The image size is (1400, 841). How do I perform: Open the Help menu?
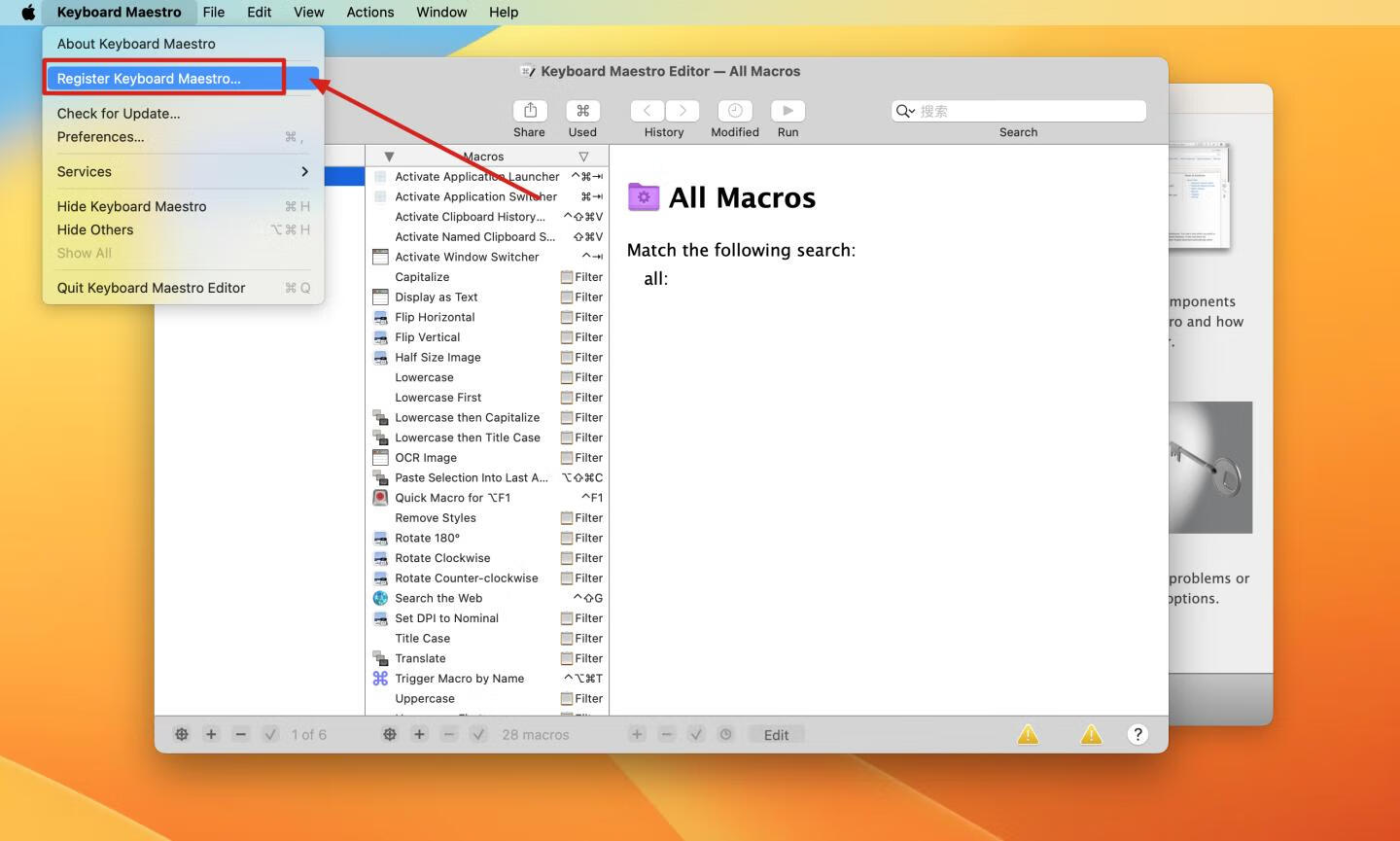coord(504,13)
